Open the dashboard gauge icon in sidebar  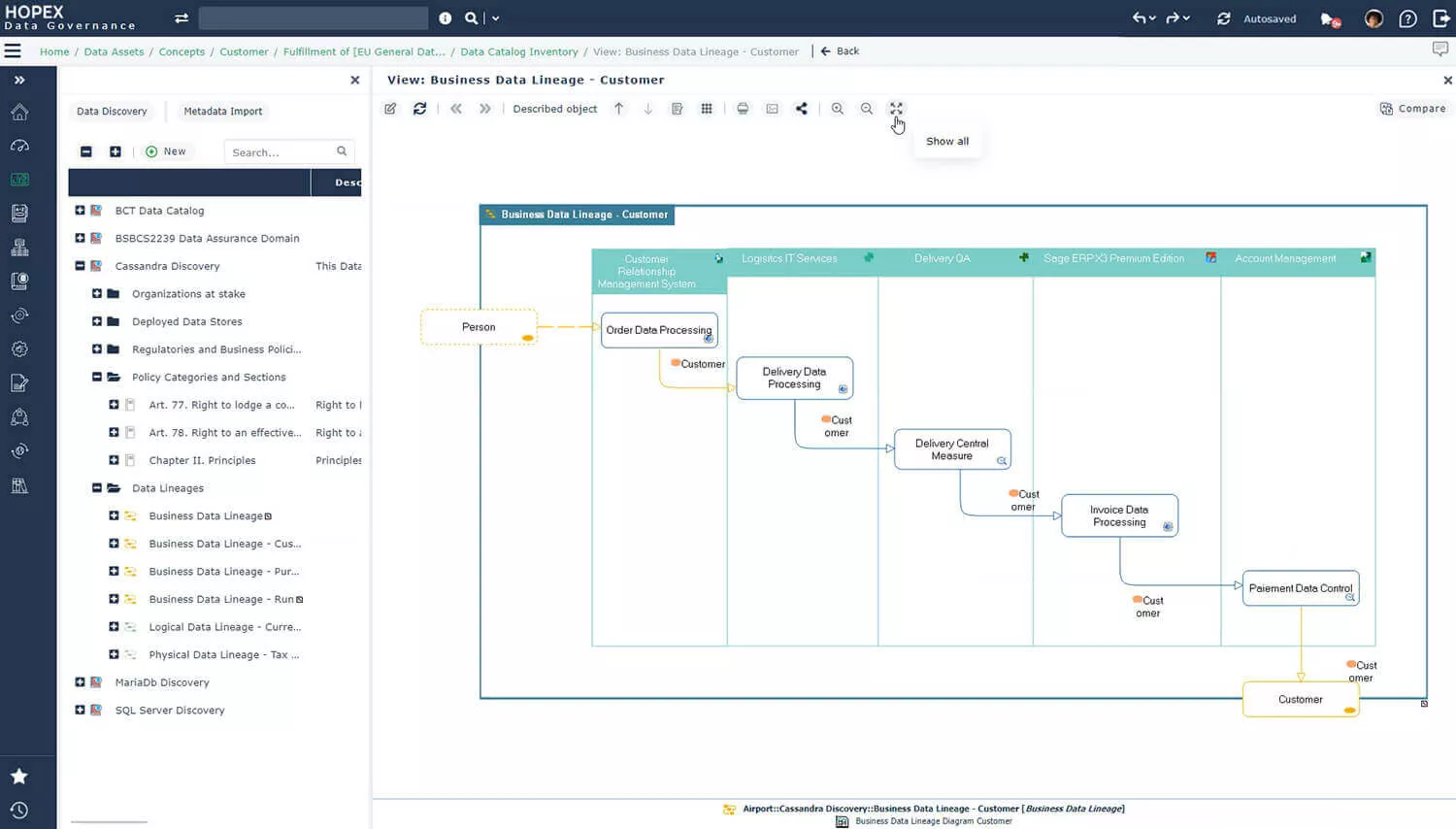point(19,146)
